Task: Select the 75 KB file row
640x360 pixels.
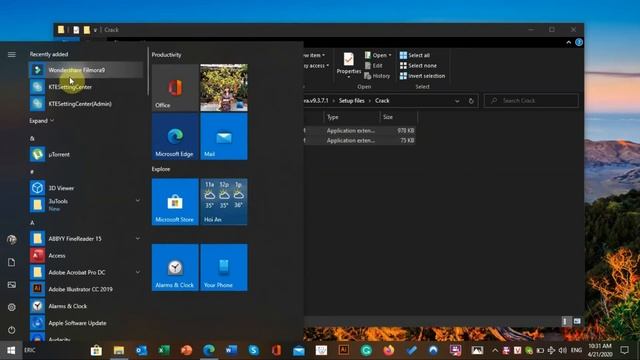Action: point(360,140)
